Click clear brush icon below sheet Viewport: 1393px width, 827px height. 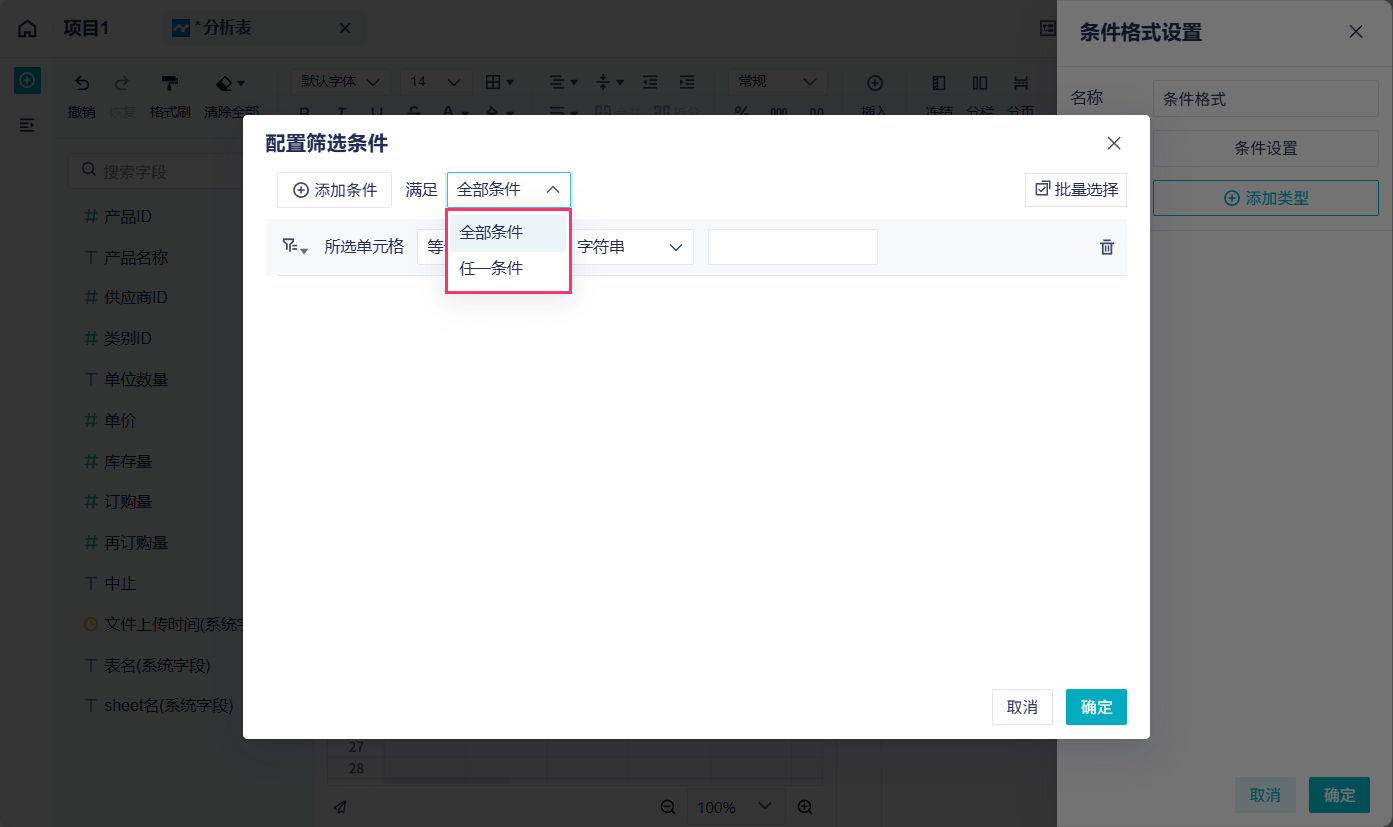341,807
